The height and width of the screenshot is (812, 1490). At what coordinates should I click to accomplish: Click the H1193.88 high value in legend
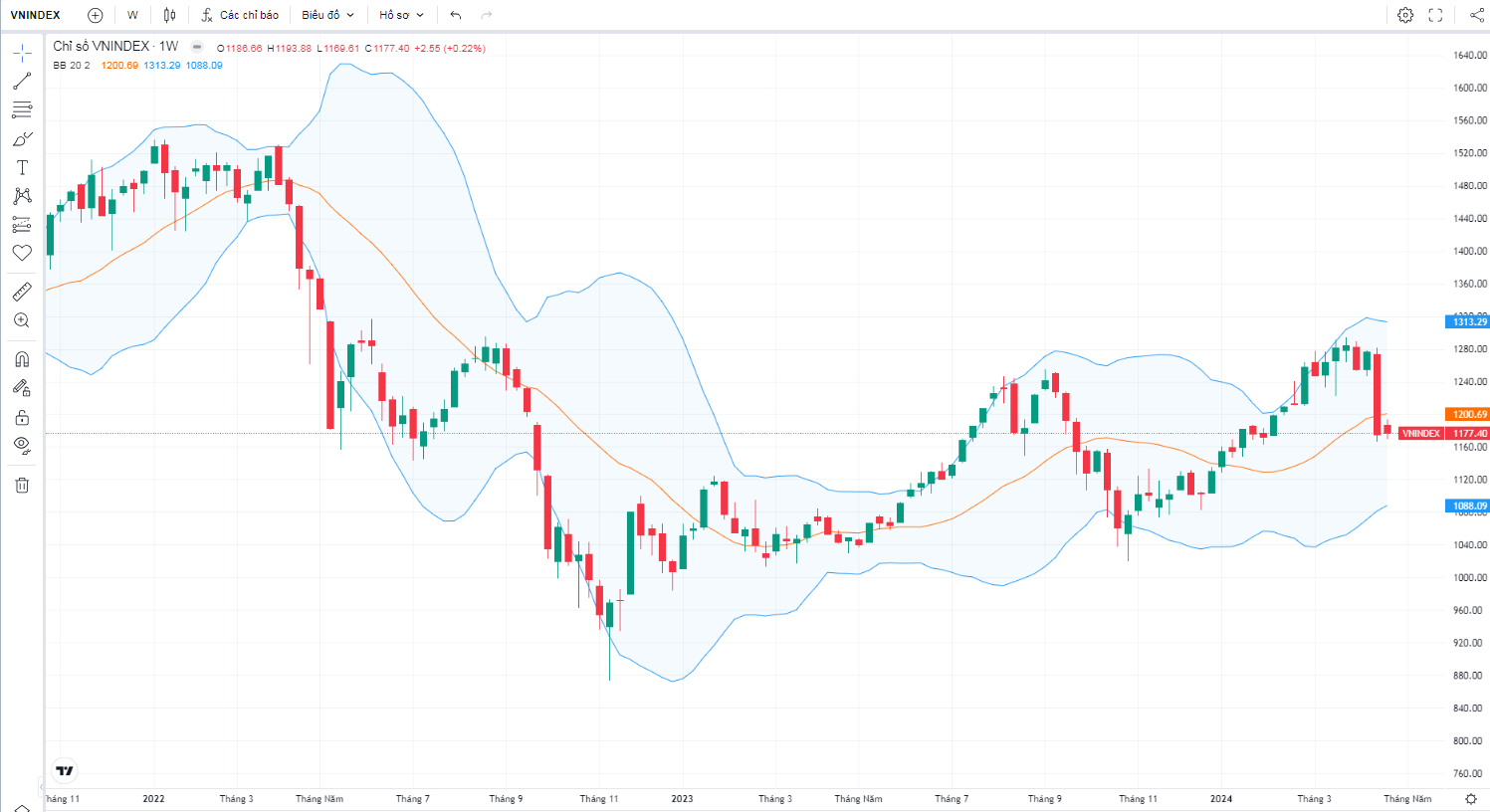pyautogui.click(x=290, y=48)
